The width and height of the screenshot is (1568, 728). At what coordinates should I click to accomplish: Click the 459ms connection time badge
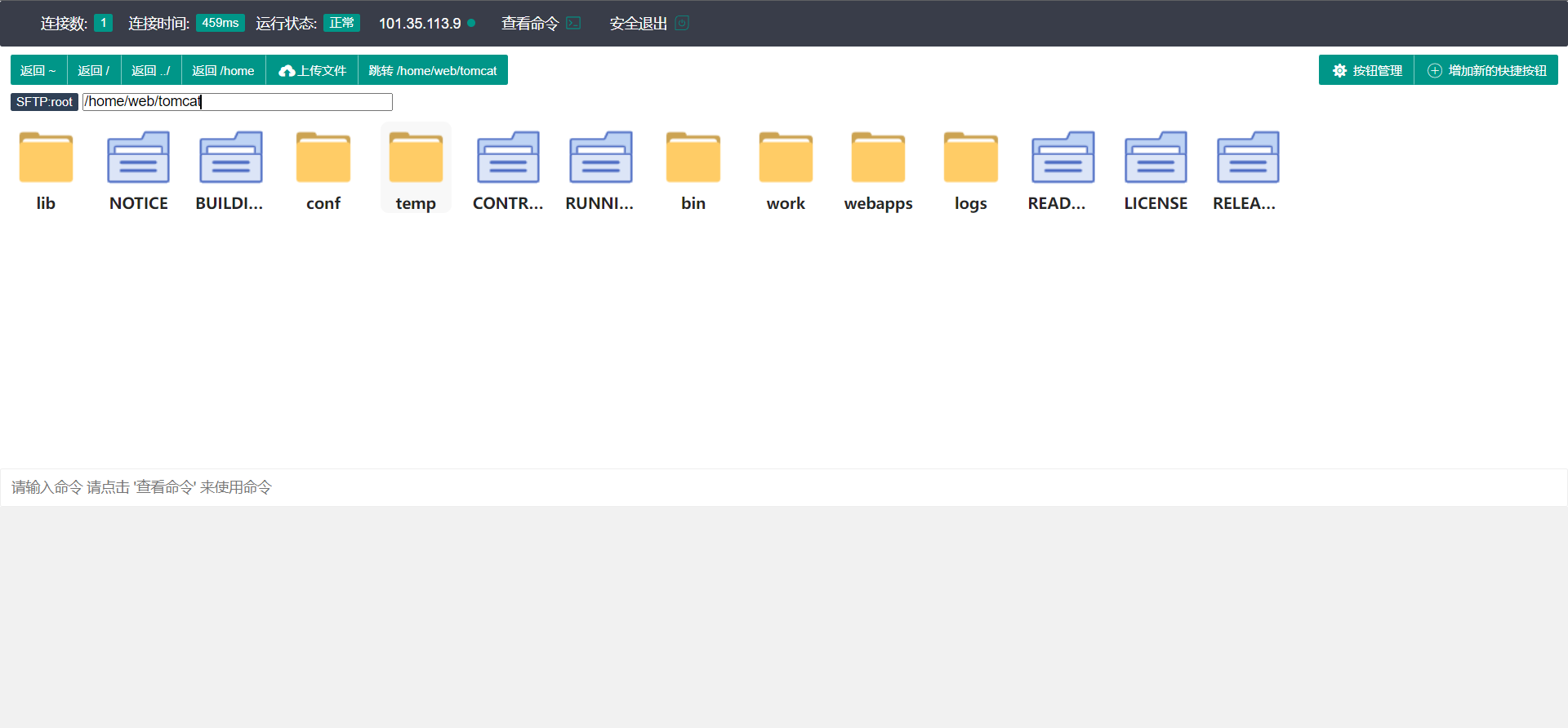point(220,23)
